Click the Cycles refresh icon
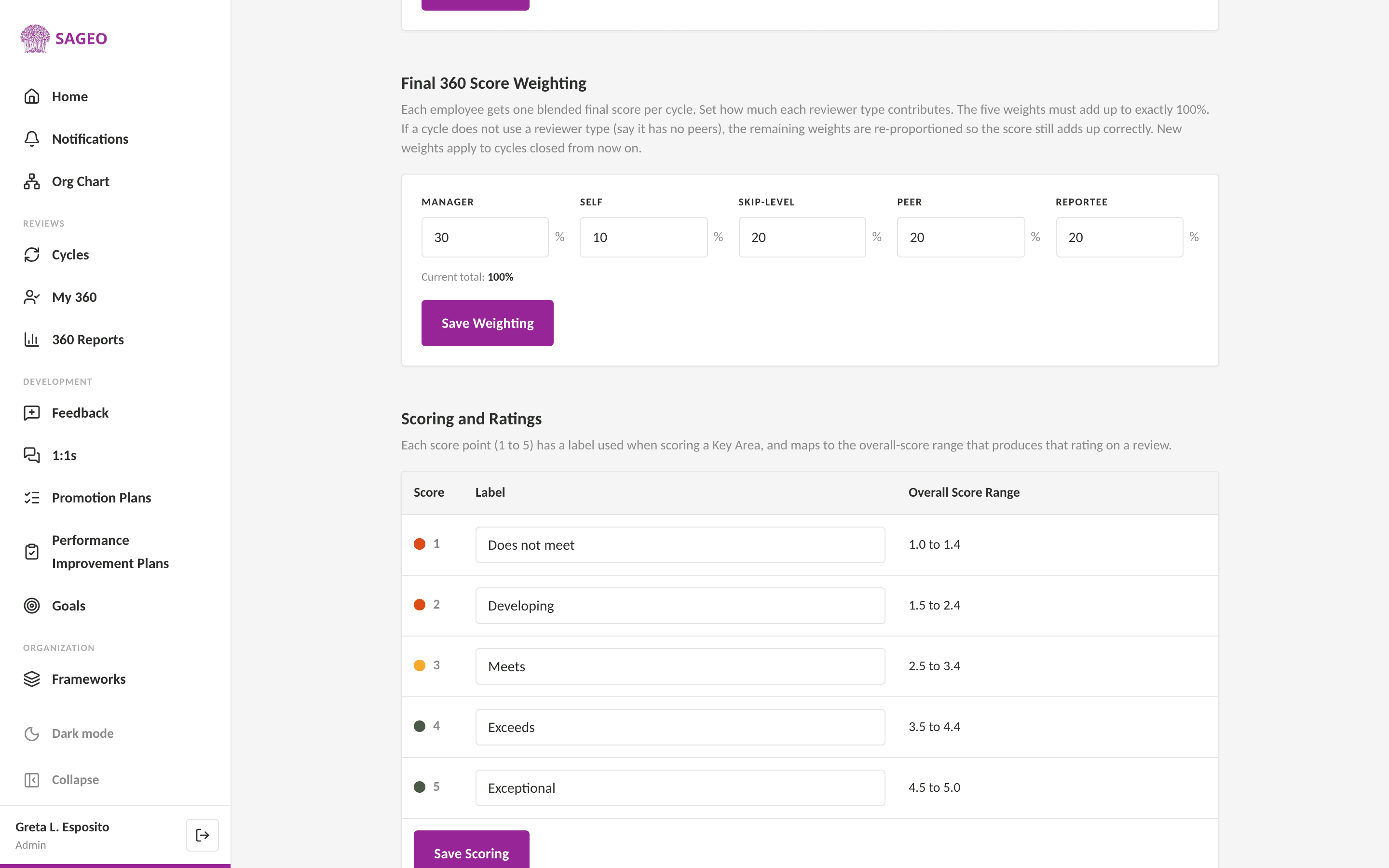1389x868 pixels. pyautogui.click(x=31, y=255)
